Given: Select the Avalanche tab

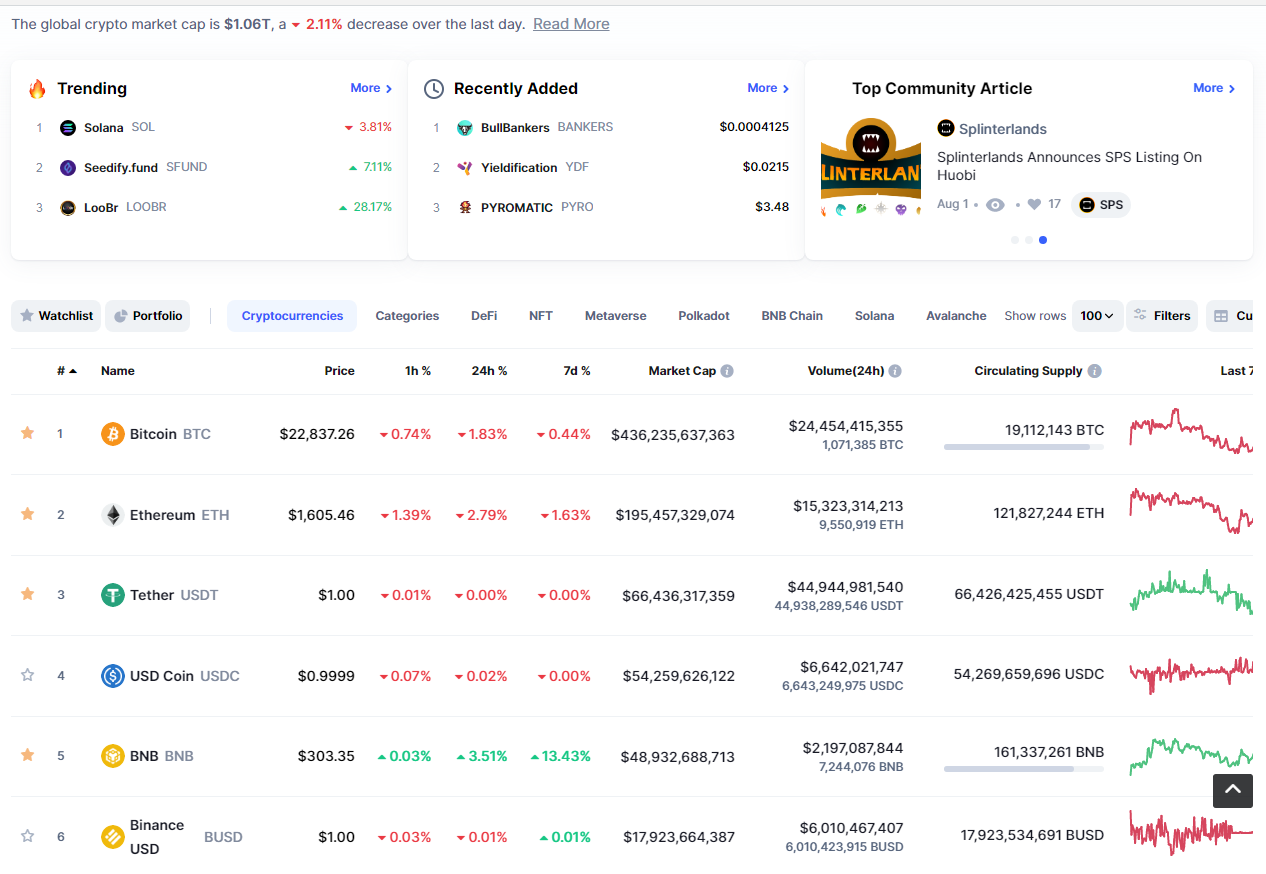Looking at the screenshot, I should tap(956, 316).
